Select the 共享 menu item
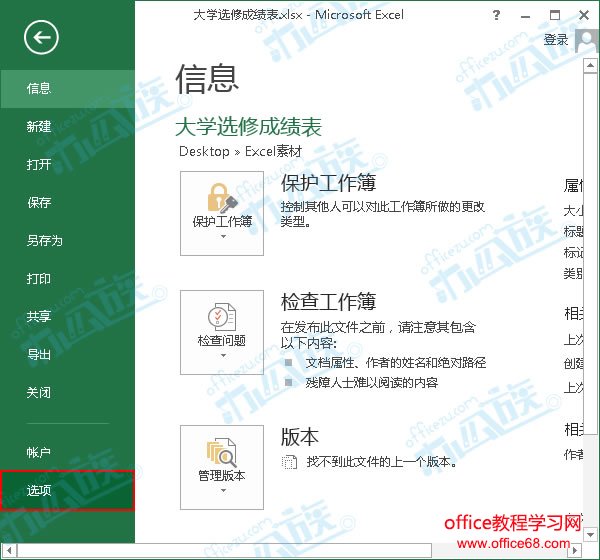This screenshot has width=600, height=560. [x=67, y=316]
